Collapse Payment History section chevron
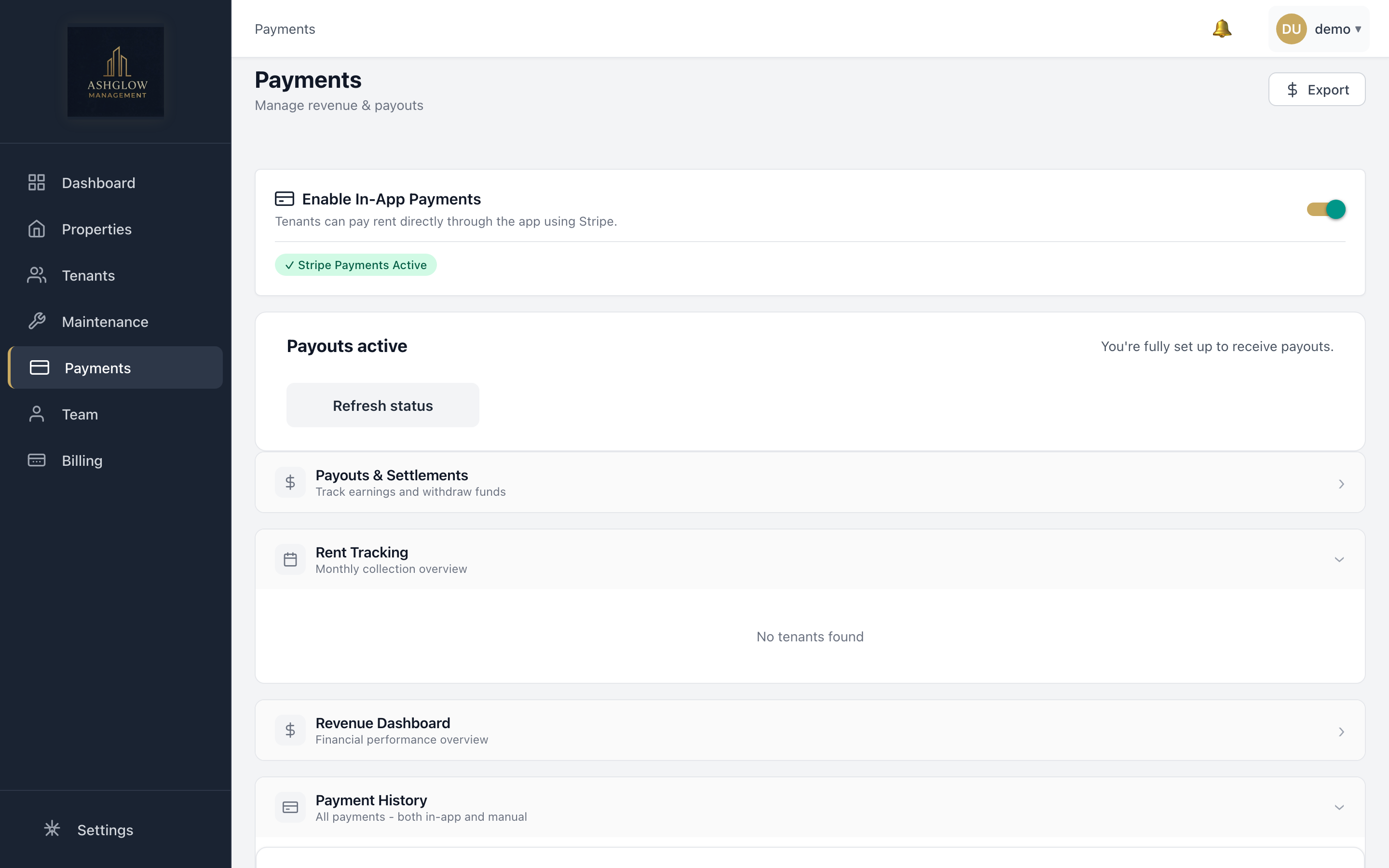Image resolution: width=1389 pixels, height=868 pixels. pyautogui.click(x=1339, y=807)
